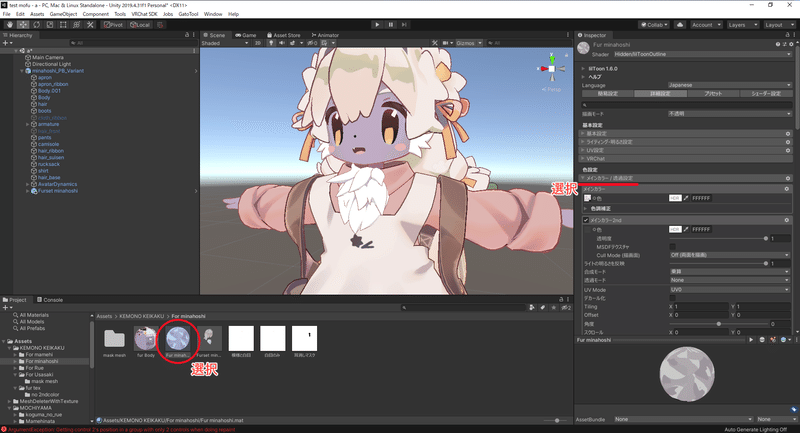Open the custom editor tools icon
The image size is (800, 433).
(x=90, y=24)
